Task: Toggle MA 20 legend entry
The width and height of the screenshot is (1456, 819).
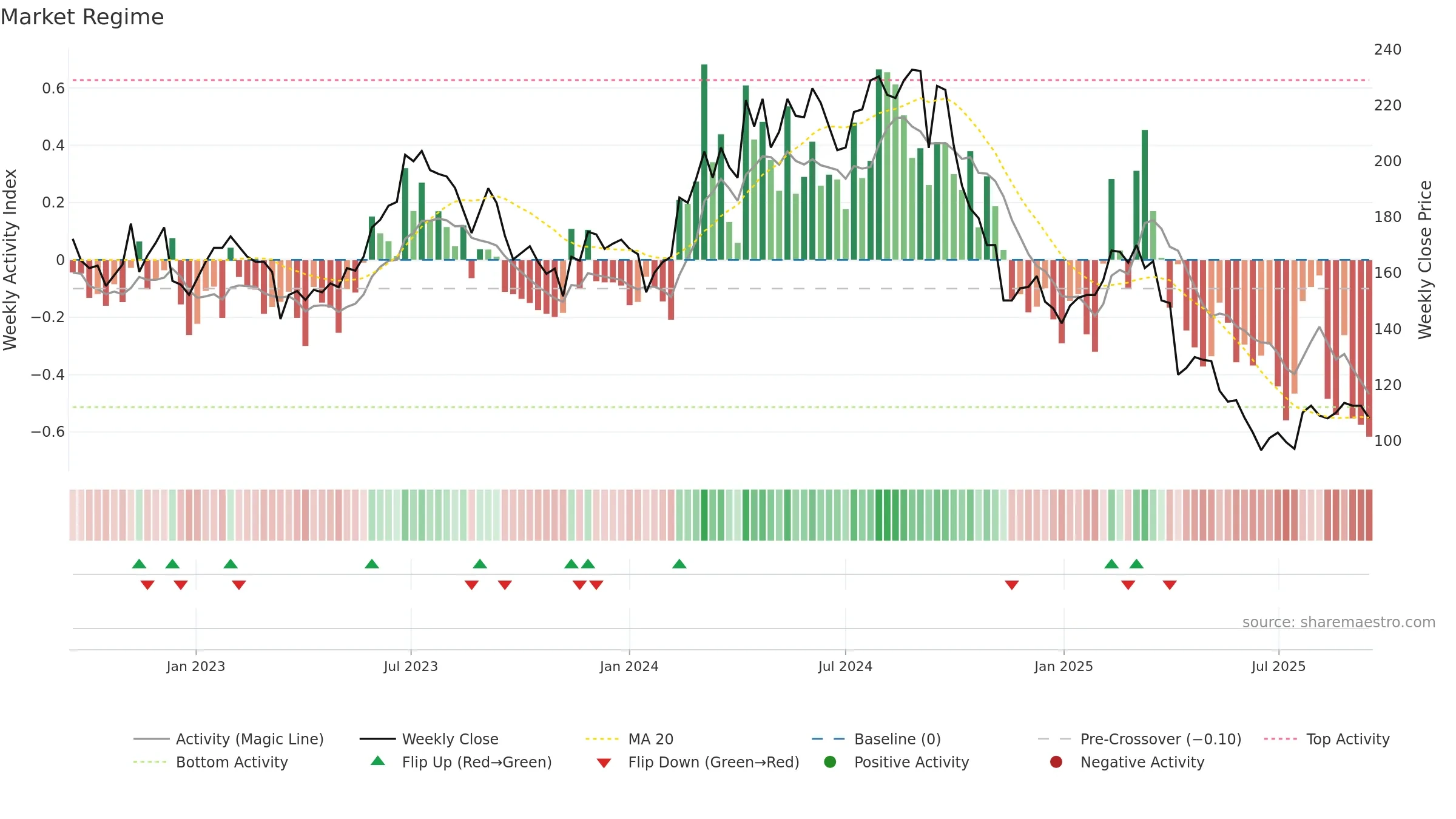Action: point(629,739)
